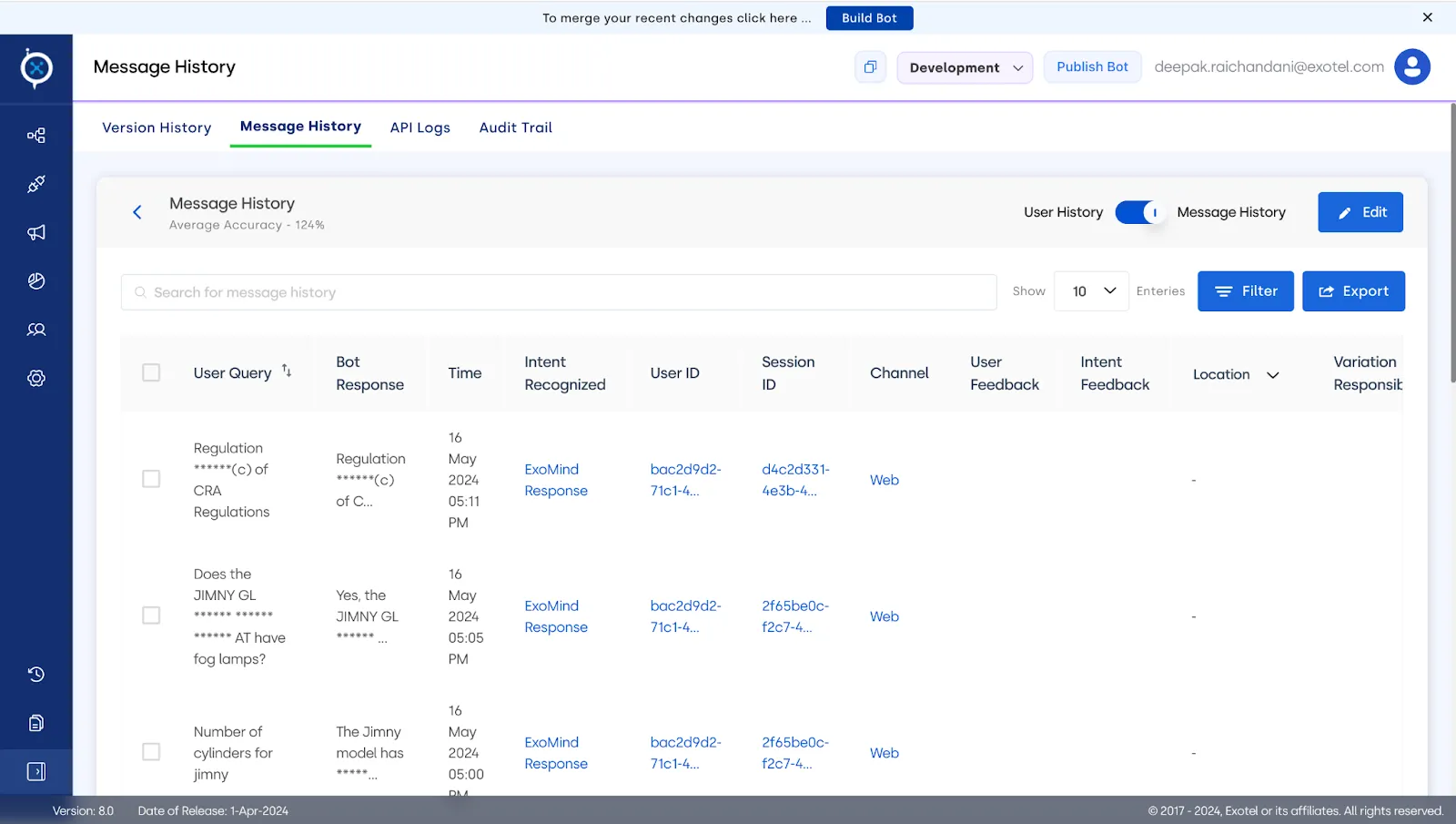Open user ID link in fog lamps row

tap(685, 616)
